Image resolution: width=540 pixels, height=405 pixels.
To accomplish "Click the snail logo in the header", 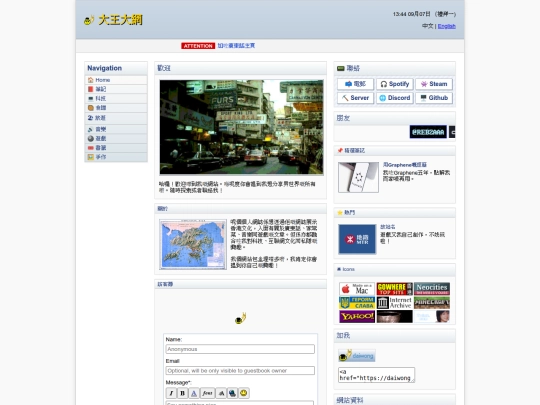I will 89,20.
